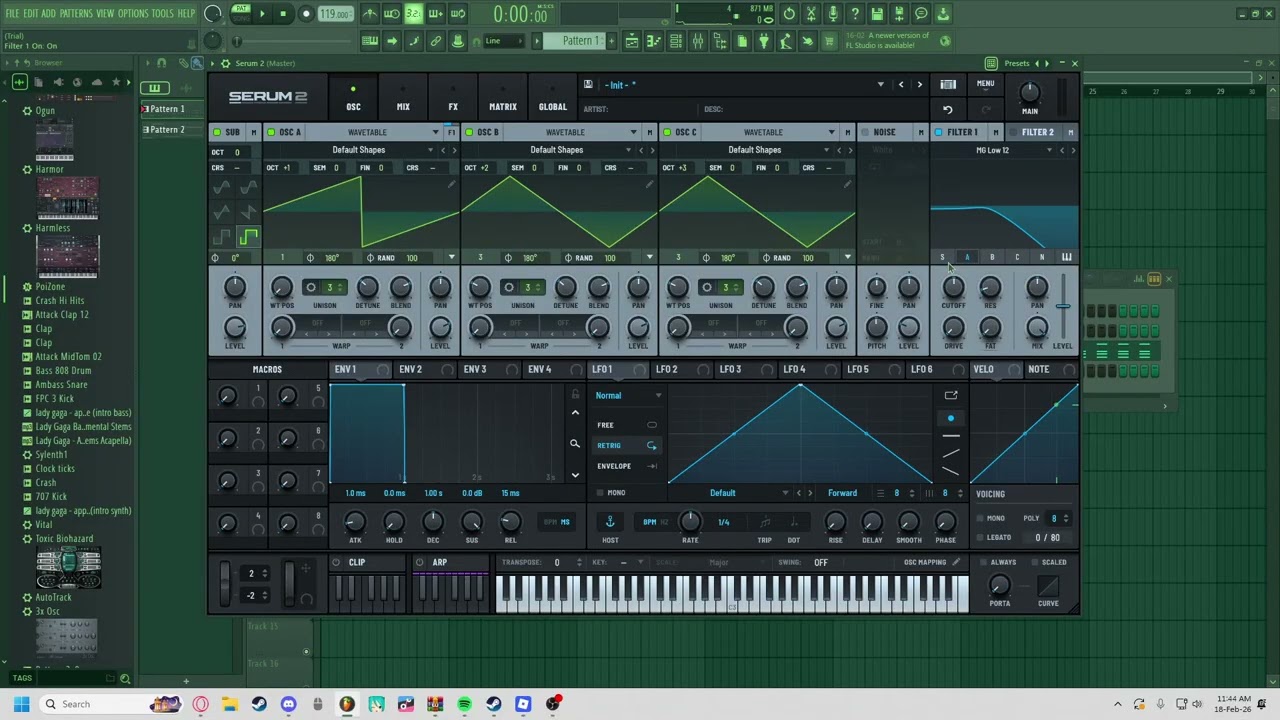Viewport: 1280px width, 720px height.
Task: Click the stamp tool icon in FL toolbar
Action: (x=457, y=41)
